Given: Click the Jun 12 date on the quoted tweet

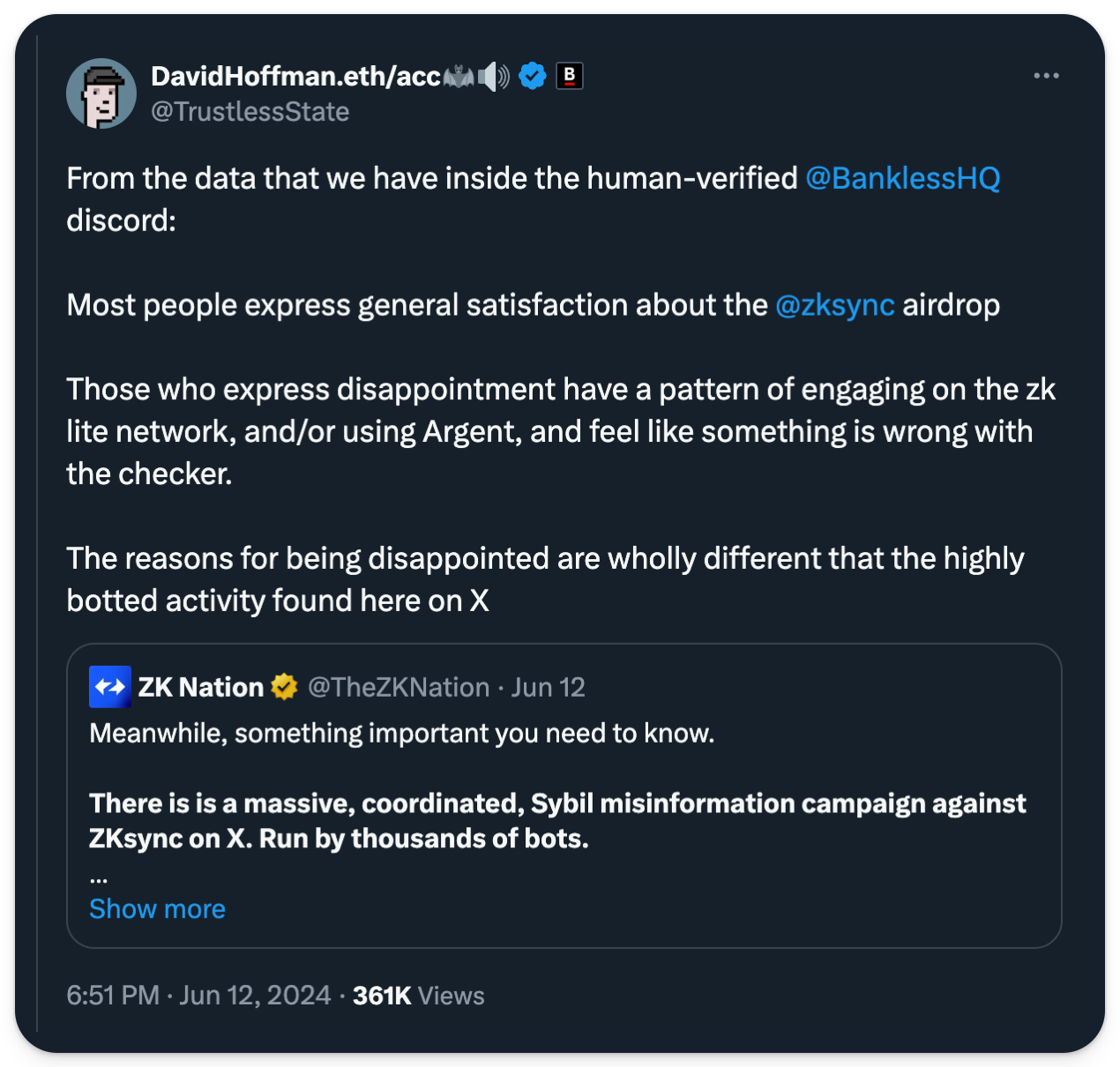Looking at the screenshot, I should [x=549, y=687].
